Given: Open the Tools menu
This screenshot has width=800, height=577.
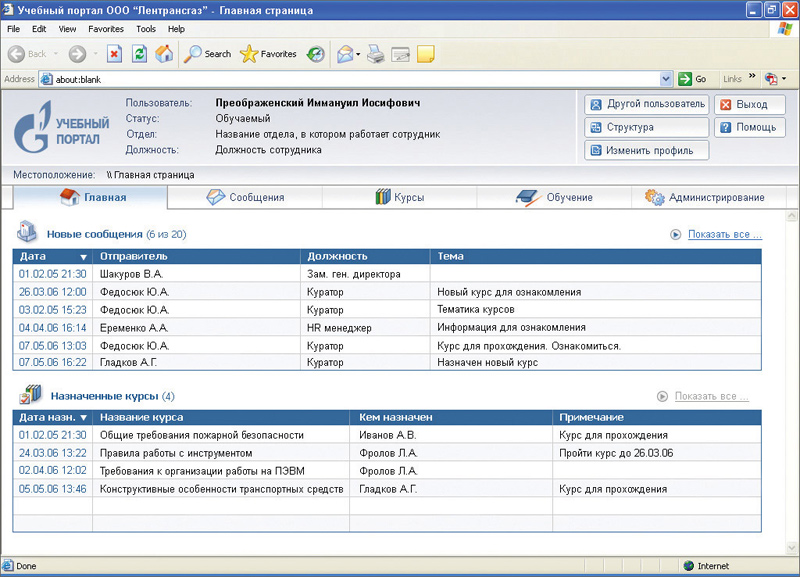Looking at the screenshot, I should 145,29.
